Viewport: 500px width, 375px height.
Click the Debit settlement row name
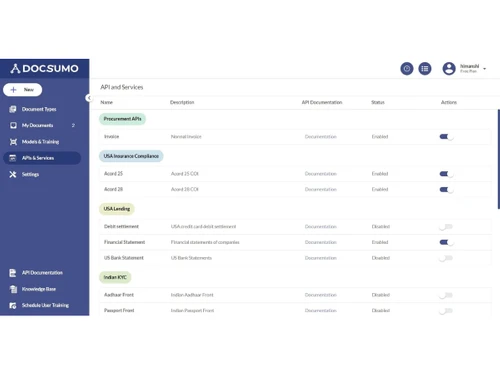click(121, 227)
